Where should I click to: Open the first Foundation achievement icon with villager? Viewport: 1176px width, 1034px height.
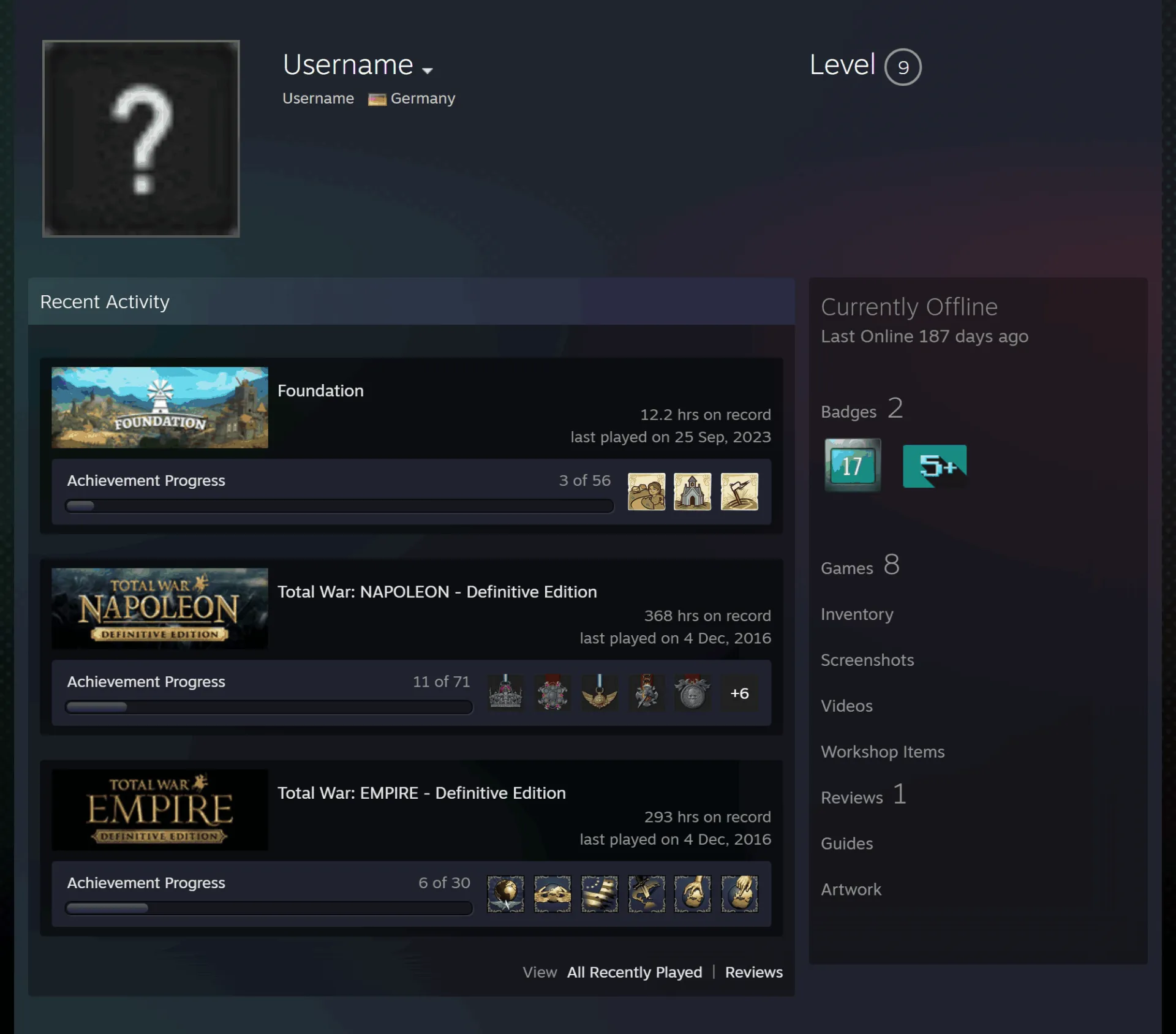click(646, 491)
